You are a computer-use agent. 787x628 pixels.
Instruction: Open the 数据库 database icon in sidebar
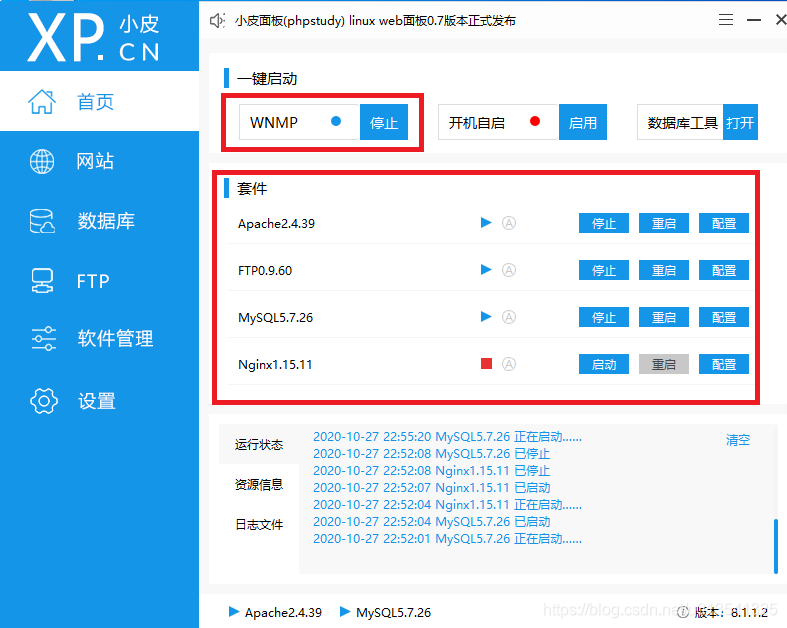[42, 221]
